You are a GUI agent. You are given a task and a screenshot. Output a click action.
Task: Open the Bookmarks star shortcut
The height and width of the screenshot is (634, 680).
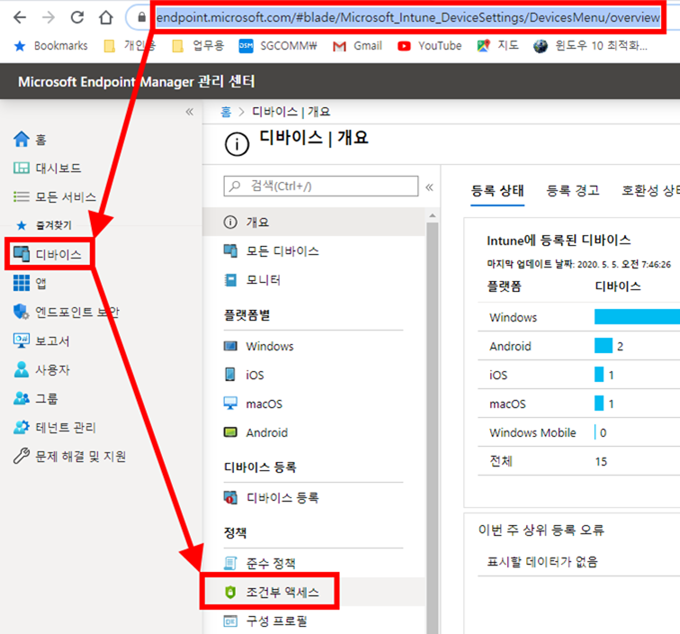51,46
